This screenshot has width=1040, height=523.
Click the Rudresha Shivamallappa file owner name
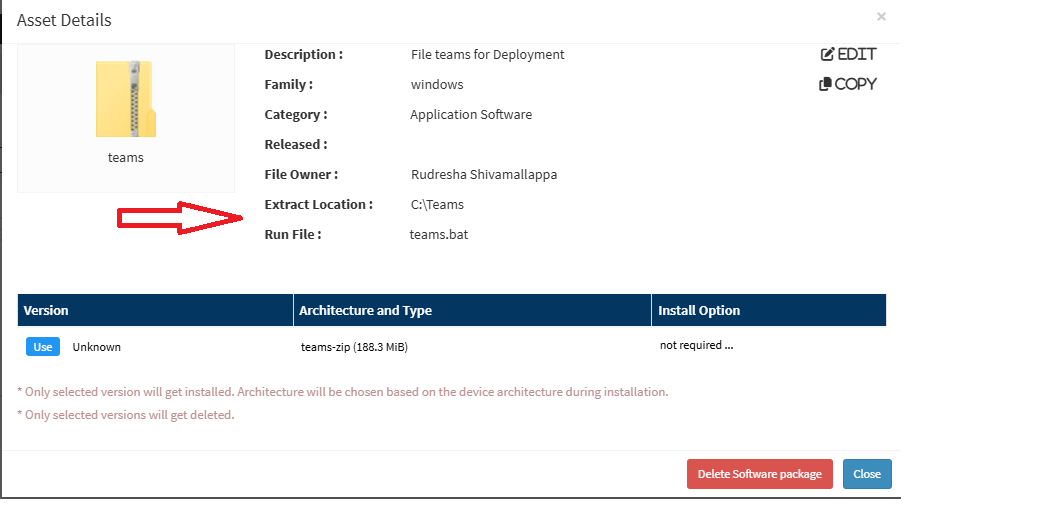[x=484, y=175]
